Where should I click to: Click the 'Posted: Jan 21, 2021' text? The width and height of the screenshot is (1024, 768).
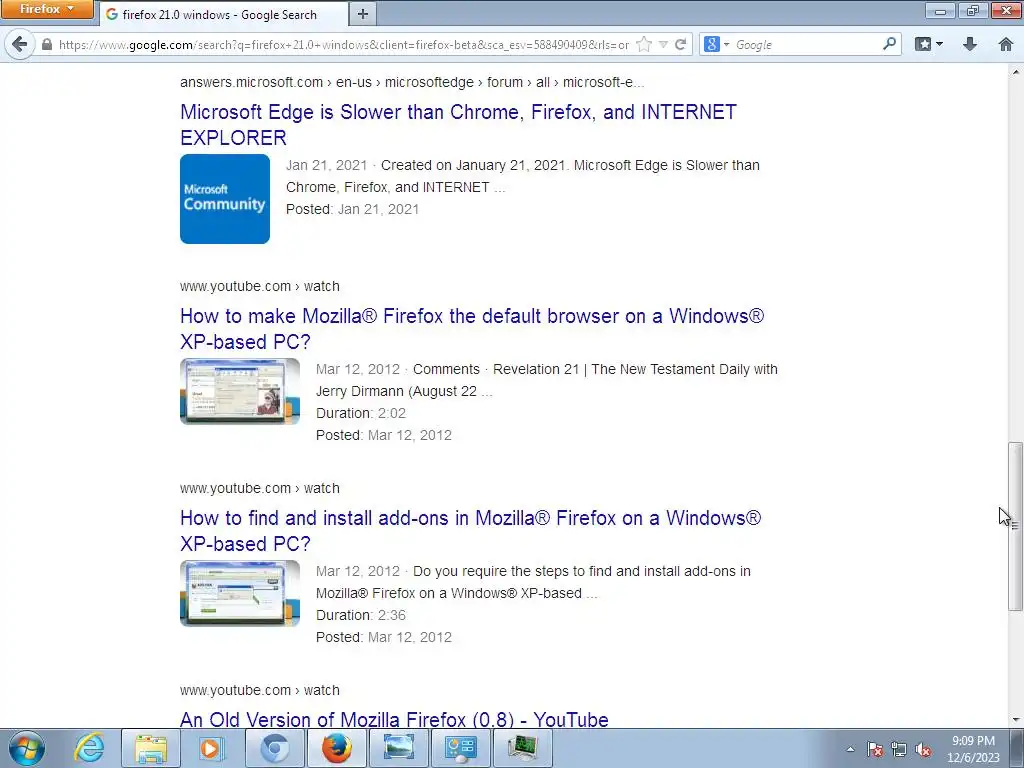click(x=353, y=209)
